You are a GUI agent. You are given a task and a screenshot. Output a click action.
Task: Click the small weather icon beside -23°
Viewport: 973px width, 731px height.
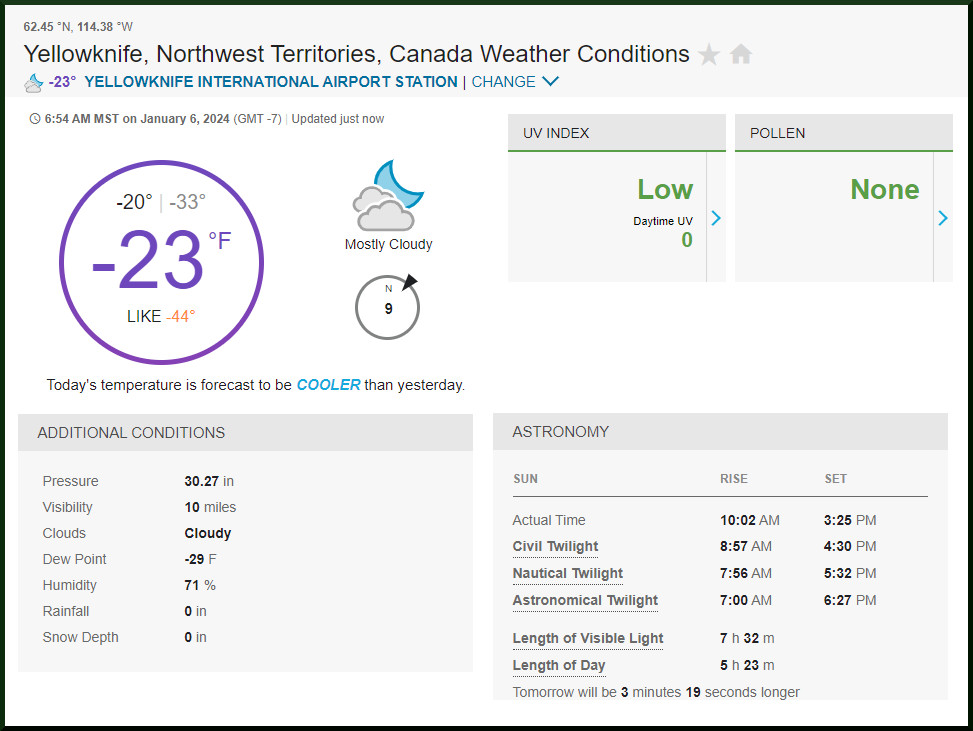(34, 82)
